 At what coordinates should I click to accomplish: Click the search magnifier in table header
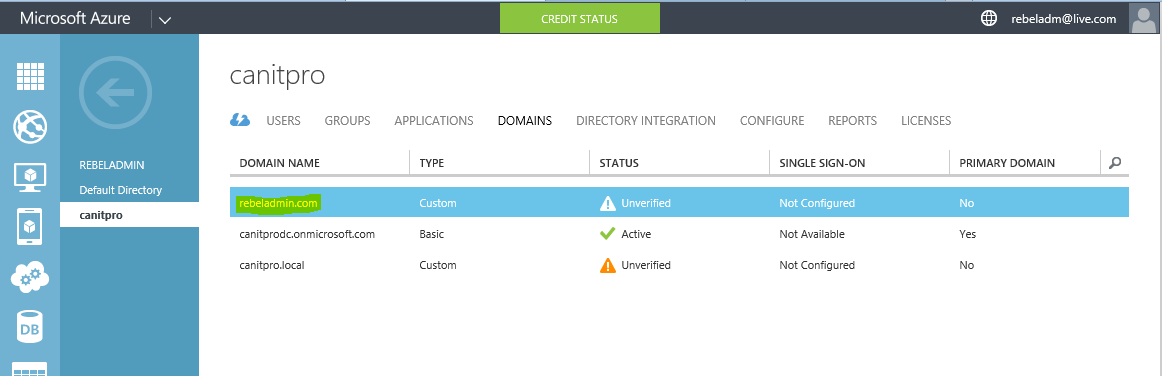(1115, 162)
